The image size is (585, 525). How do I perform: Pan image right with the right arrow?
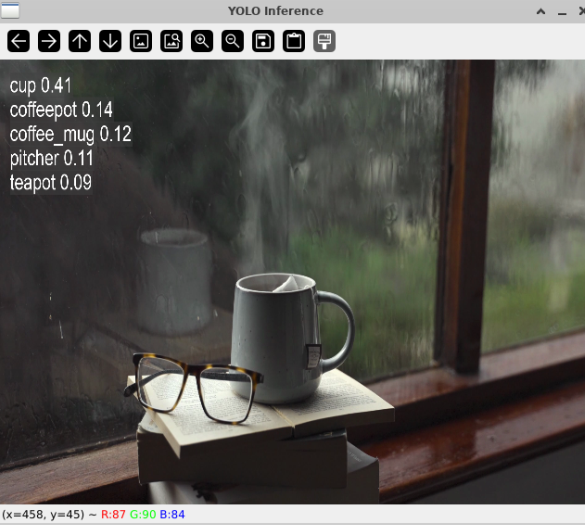coord(49,41)
